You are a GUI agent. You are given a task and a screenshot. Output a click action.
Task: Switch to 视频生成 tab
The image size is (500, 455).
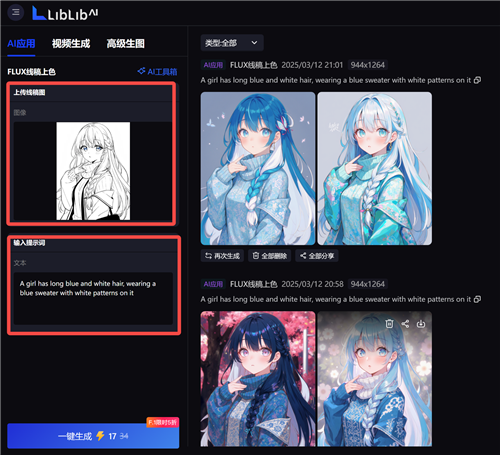pos(71,44)
